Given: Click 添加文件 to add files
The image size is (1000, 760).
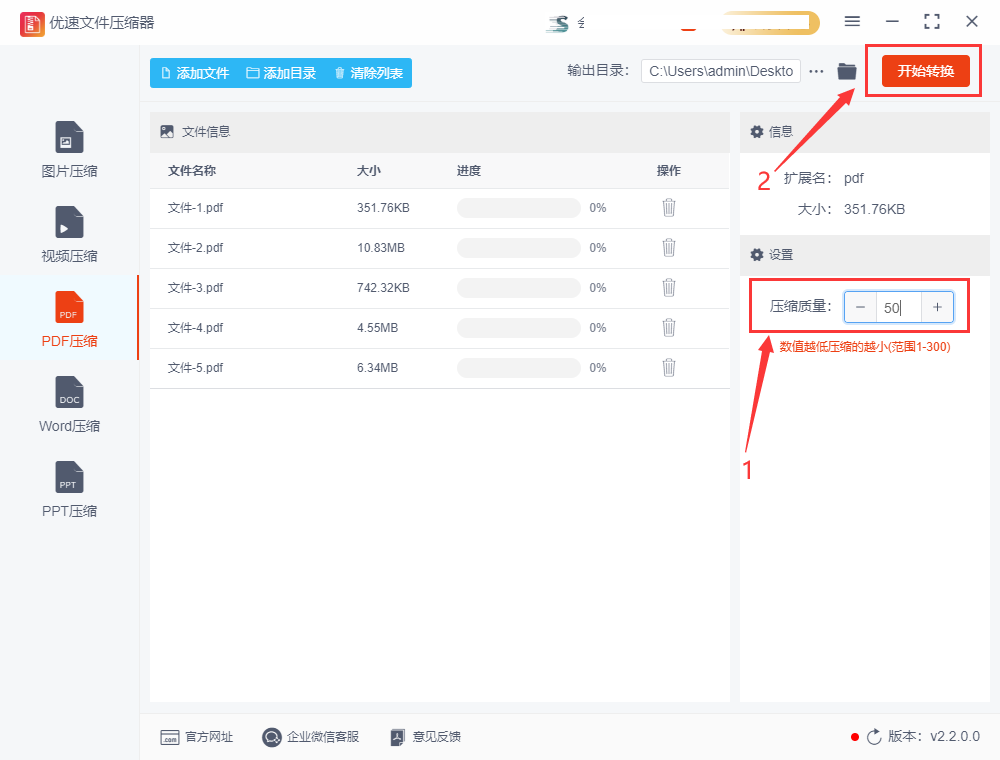Looking at the screenshot, I should 195,73.
